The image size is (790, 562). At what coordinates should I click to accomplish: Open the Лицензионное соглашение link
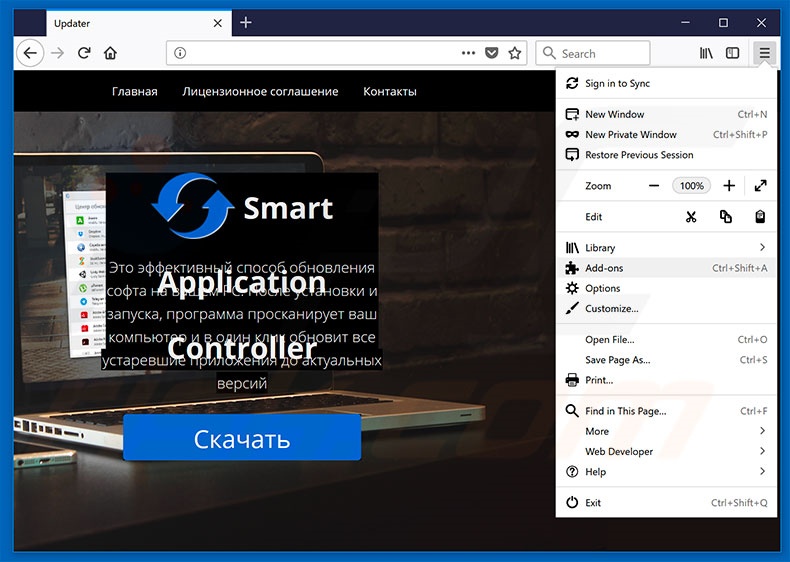point(260,91)
